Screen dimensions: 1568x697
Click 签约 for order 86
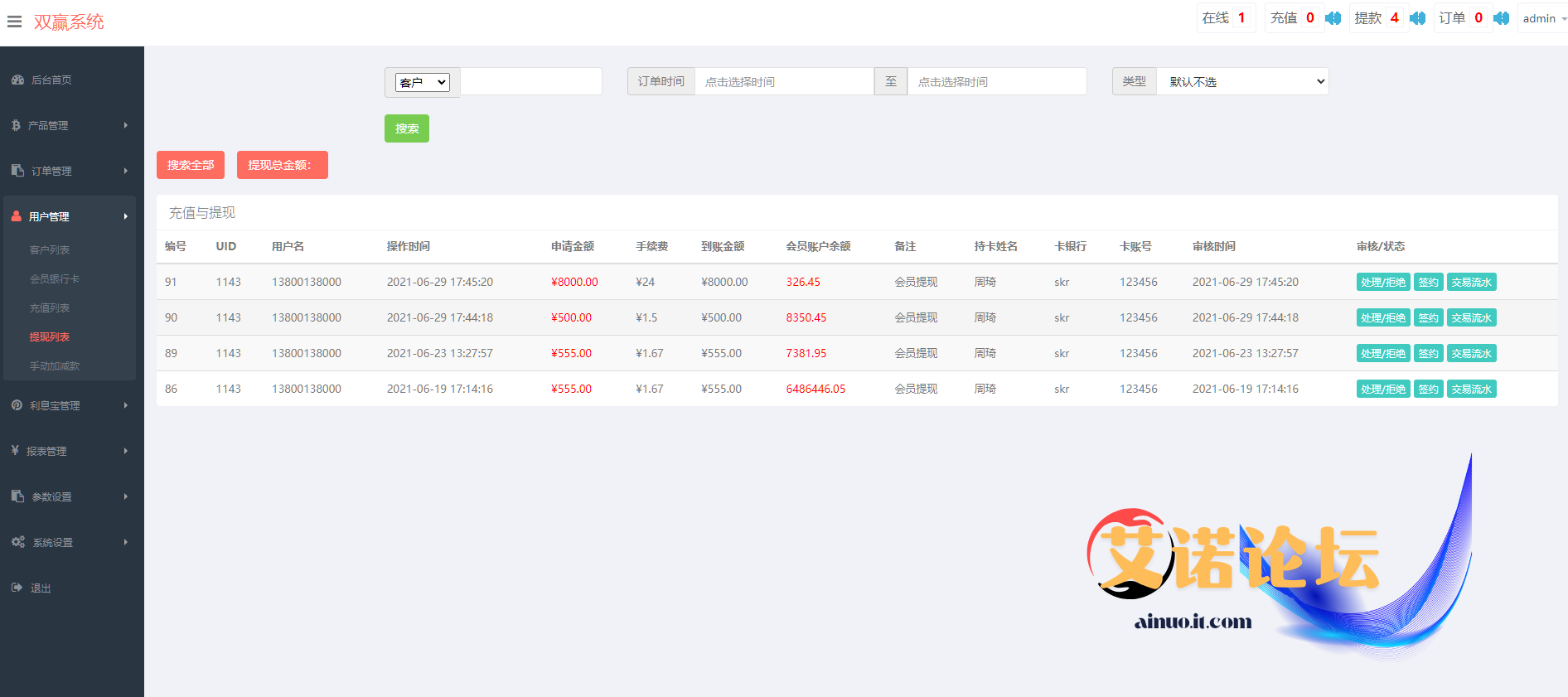pyautogui.click(x=1429, y=389)
